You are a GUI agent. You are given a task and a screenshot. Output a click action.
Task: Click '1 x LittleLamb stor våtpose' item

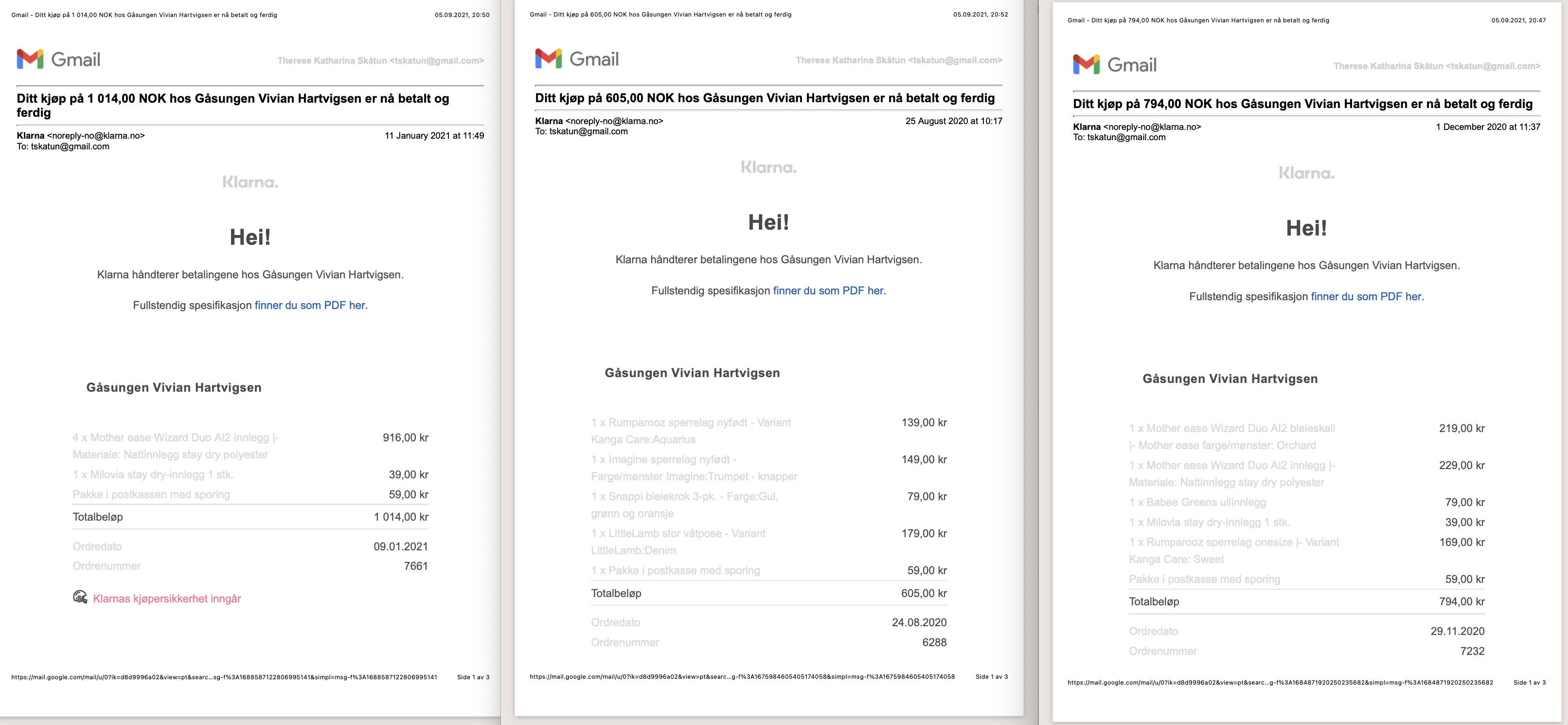coord(678,542)
